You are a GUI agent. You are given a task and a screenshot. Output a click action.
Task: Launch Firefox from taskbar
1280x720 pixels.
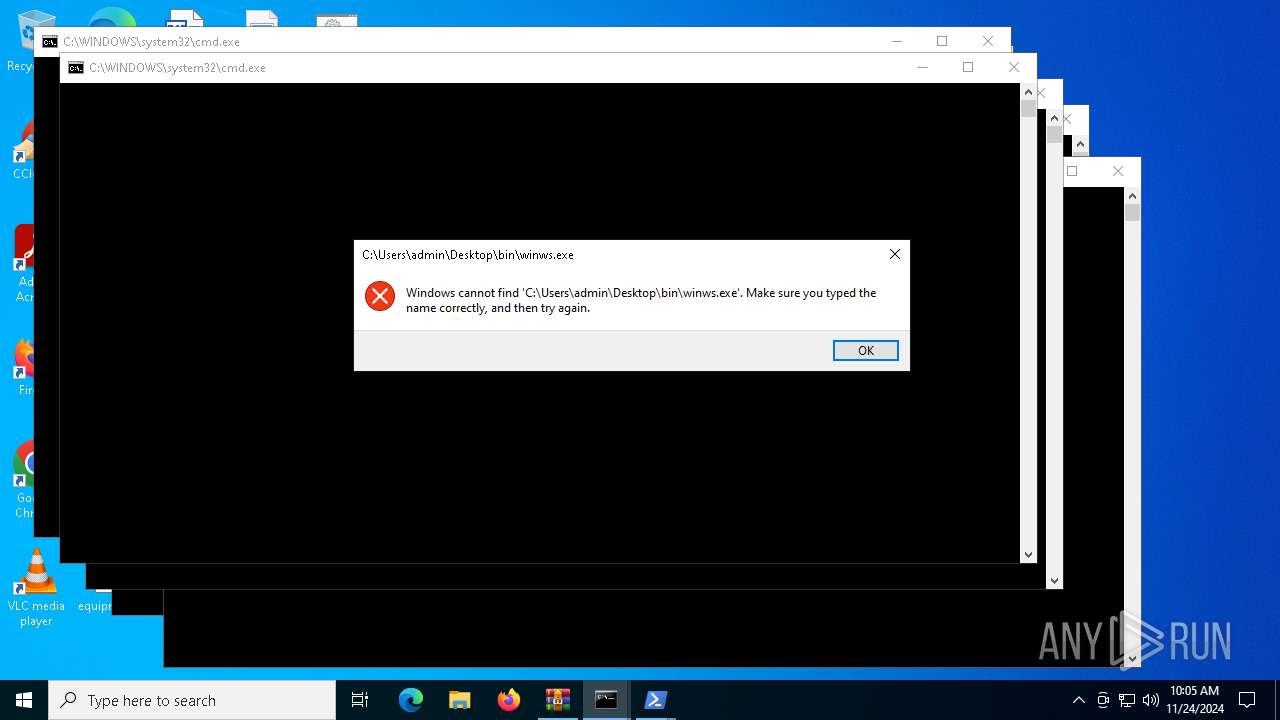point(509,700)
